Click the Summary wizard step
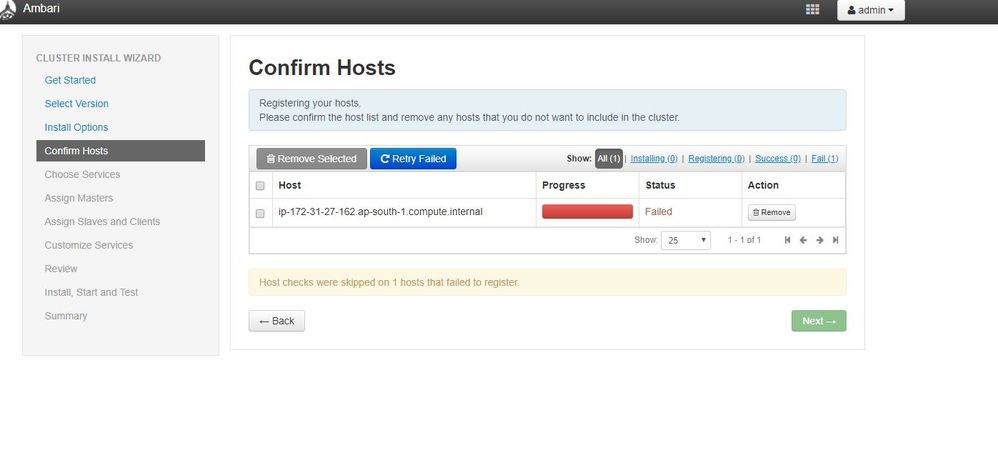This screenshot has height=468, width=998. click(66, 316)
